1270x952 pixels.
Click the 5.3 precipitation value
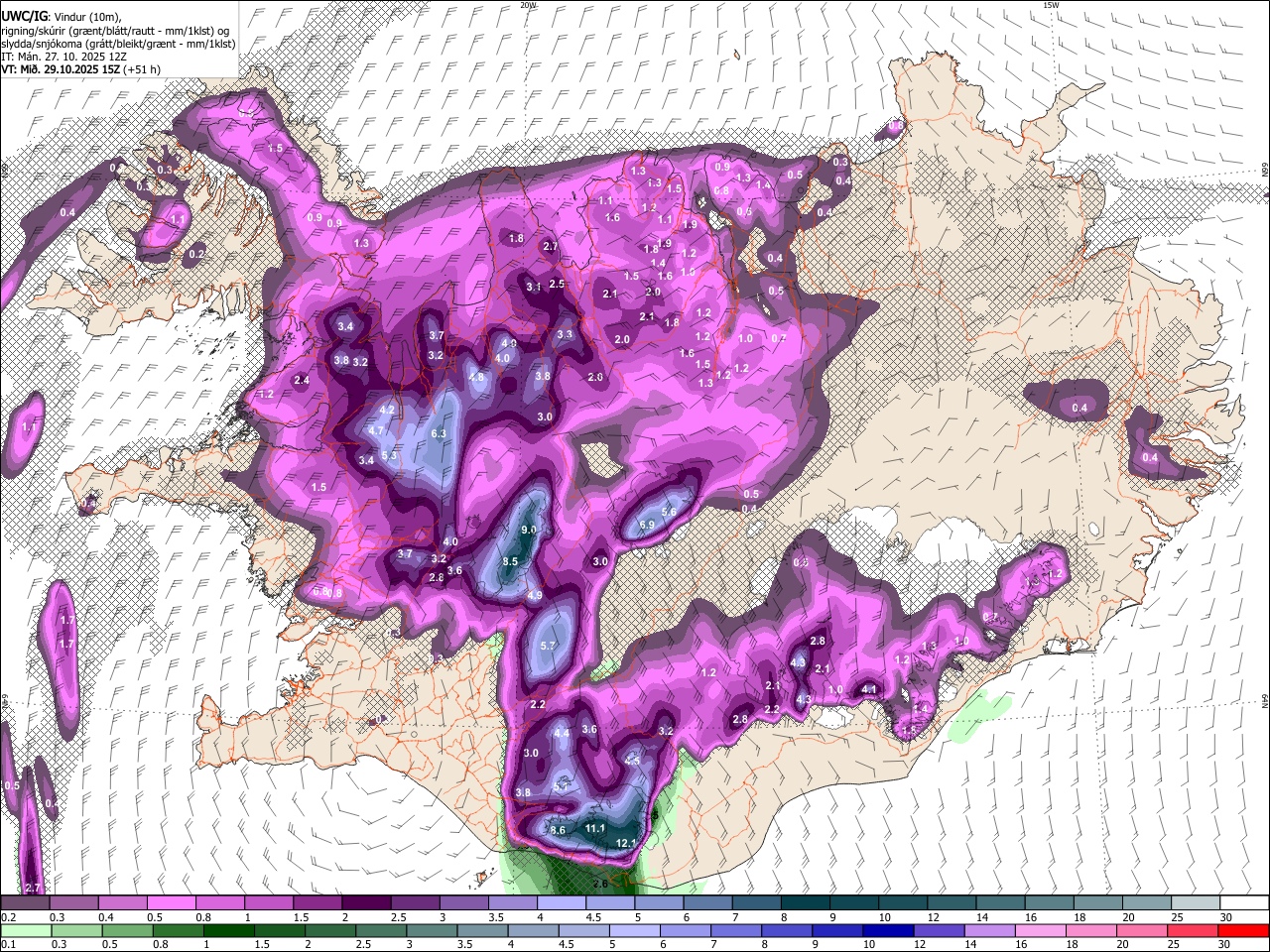389,455
